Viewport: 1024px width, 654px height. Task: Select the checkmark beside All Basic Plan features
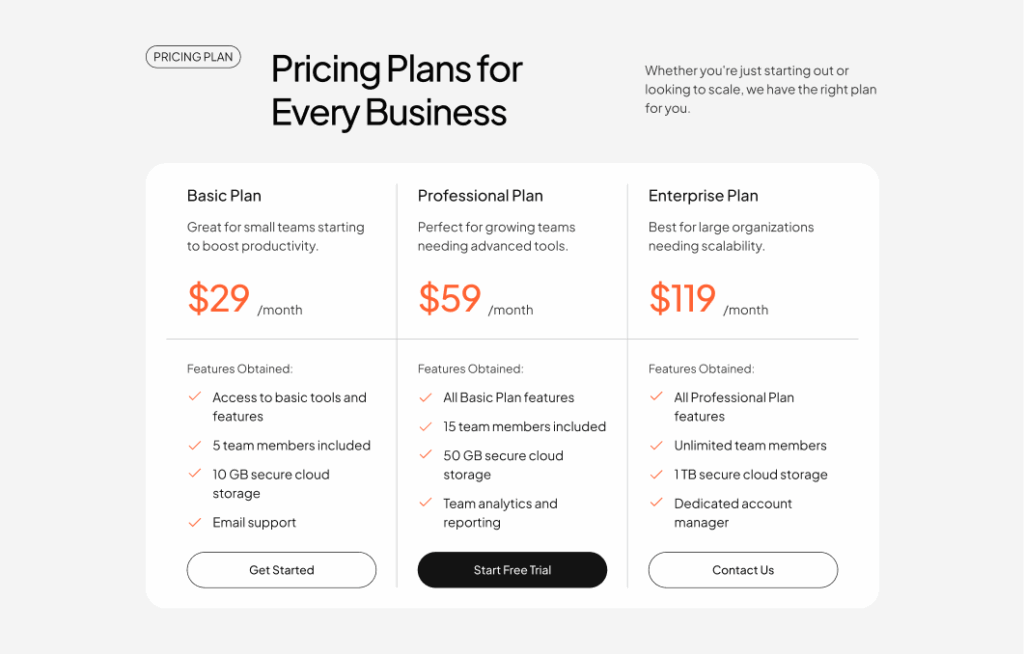427,397
